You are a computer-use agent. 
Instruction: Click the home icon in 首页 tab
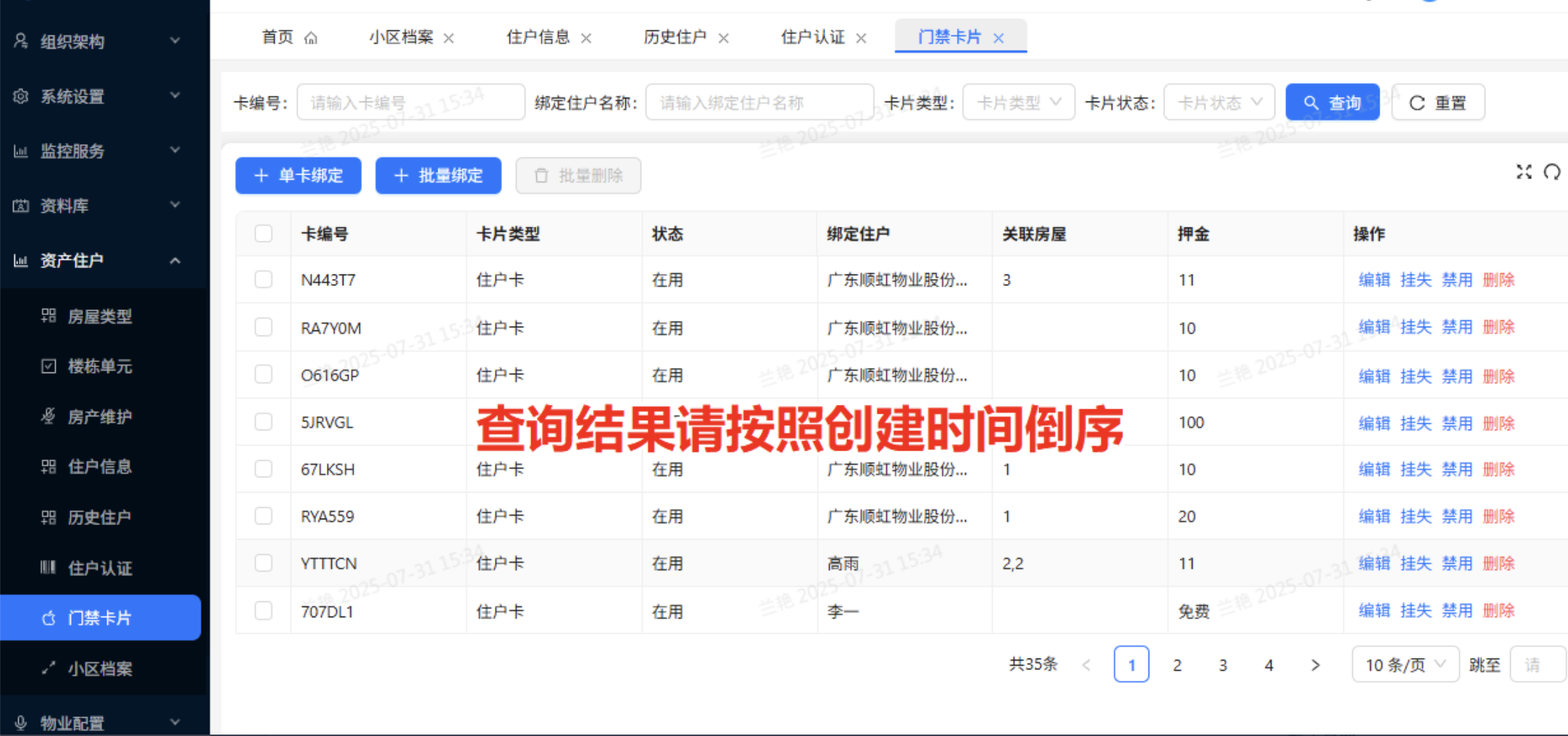click(x=311, y=38)
